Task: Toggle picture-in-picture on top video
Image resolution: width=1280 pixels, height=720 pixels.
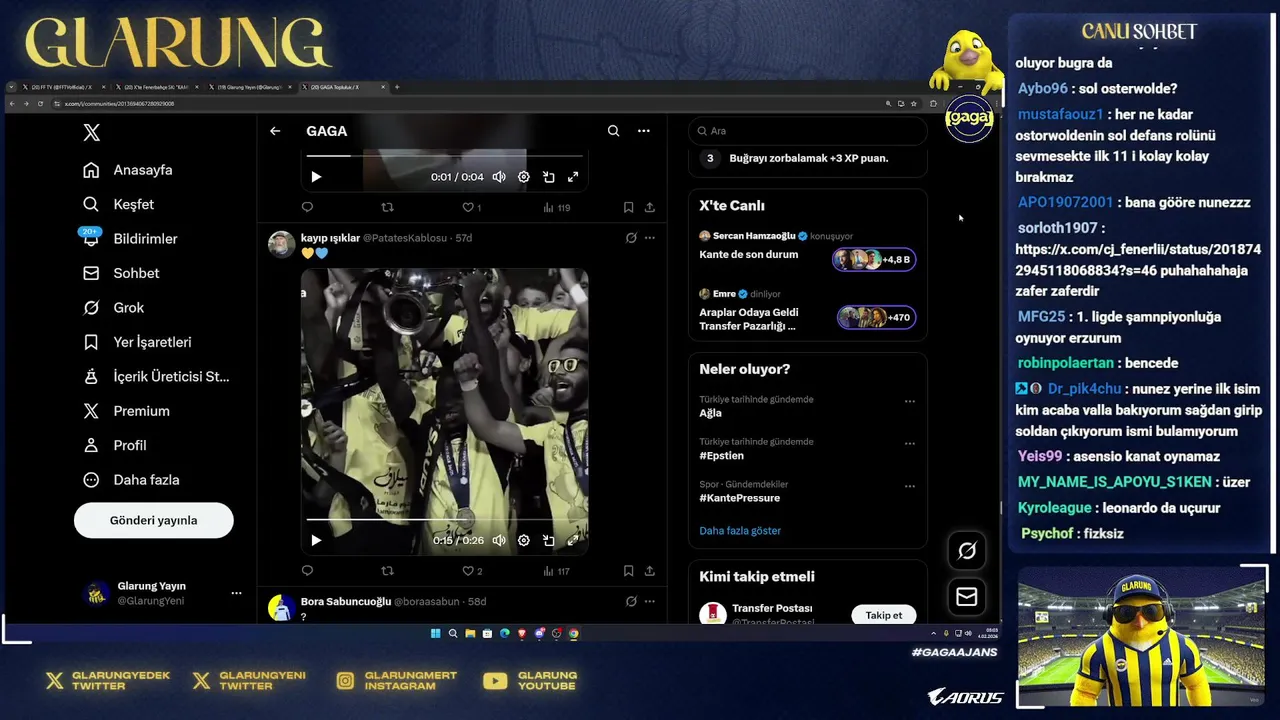Action: [x=549, y=177]
